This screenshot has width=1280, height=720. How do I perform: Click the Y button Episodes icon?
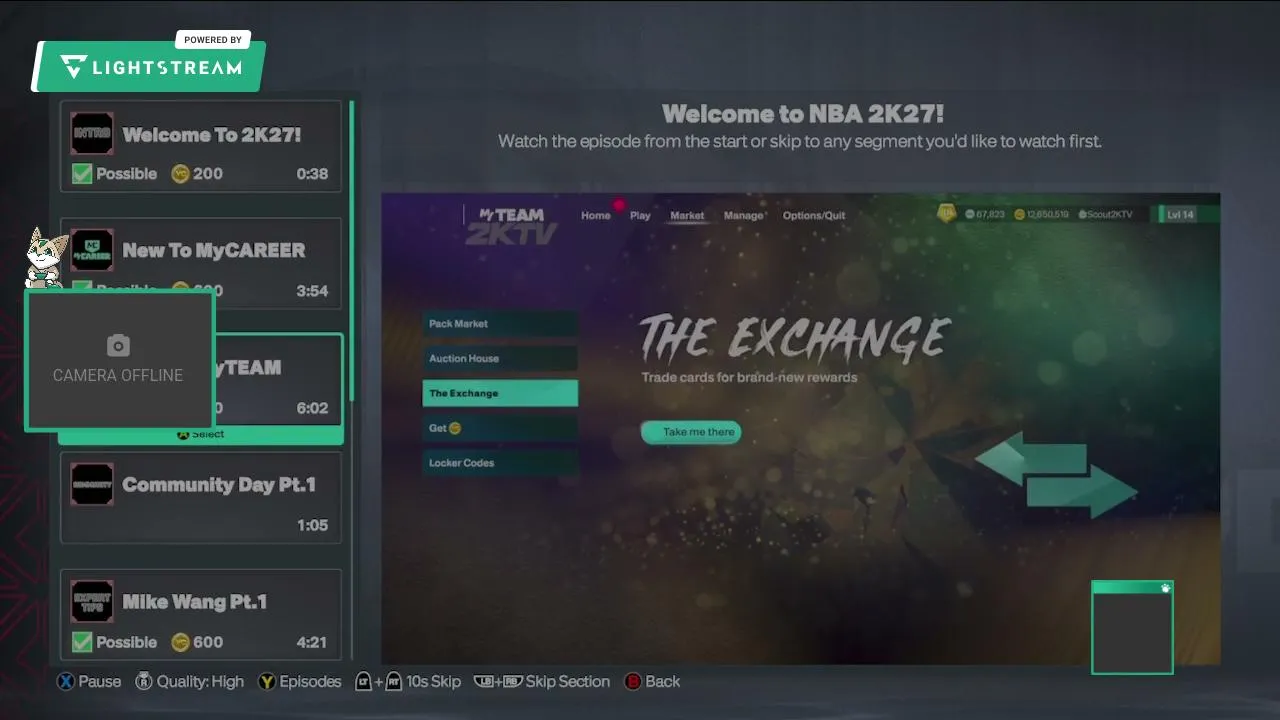tap(267, 681)
